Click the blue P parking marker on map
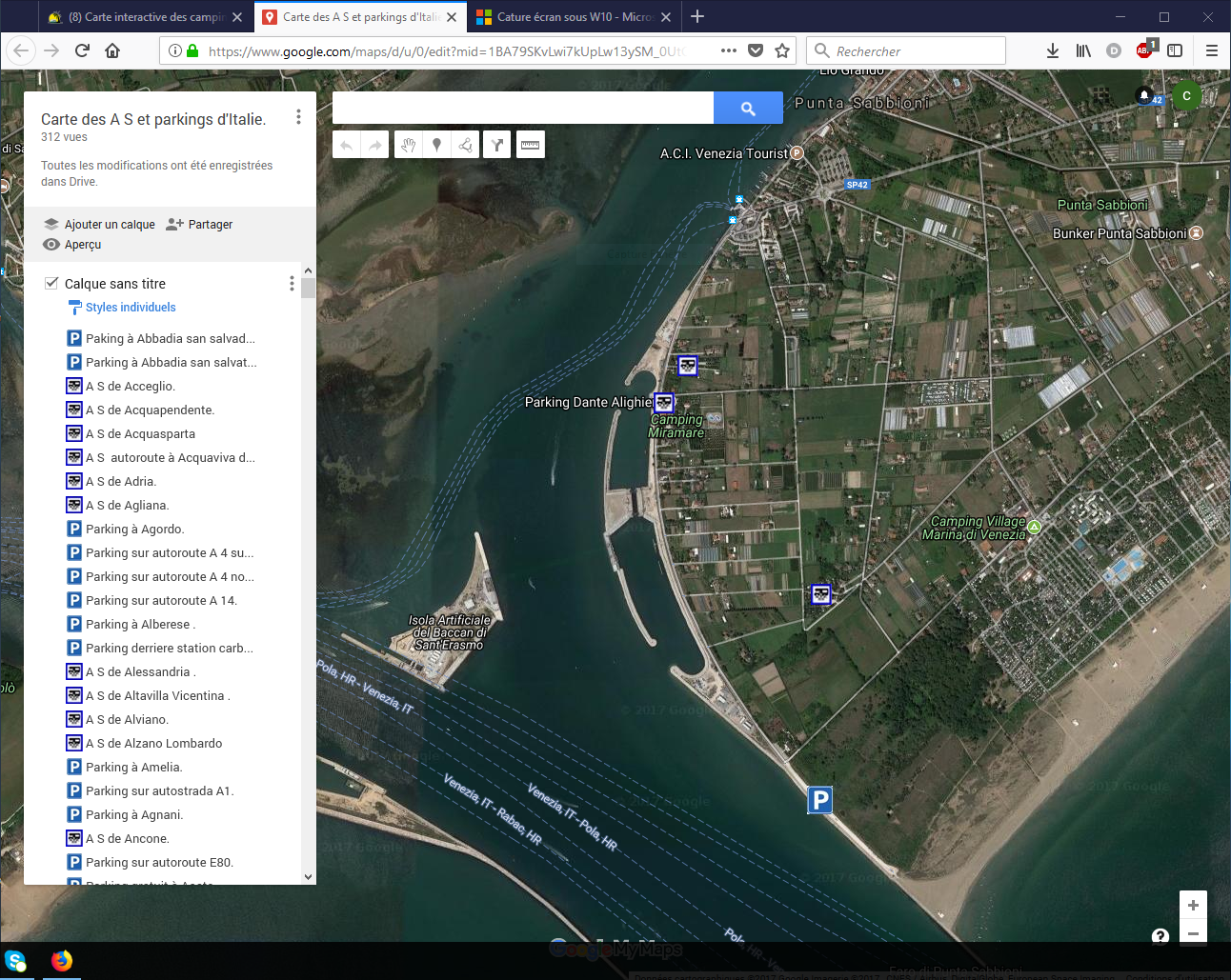The image size is (1231, 980). pos(820,800)
